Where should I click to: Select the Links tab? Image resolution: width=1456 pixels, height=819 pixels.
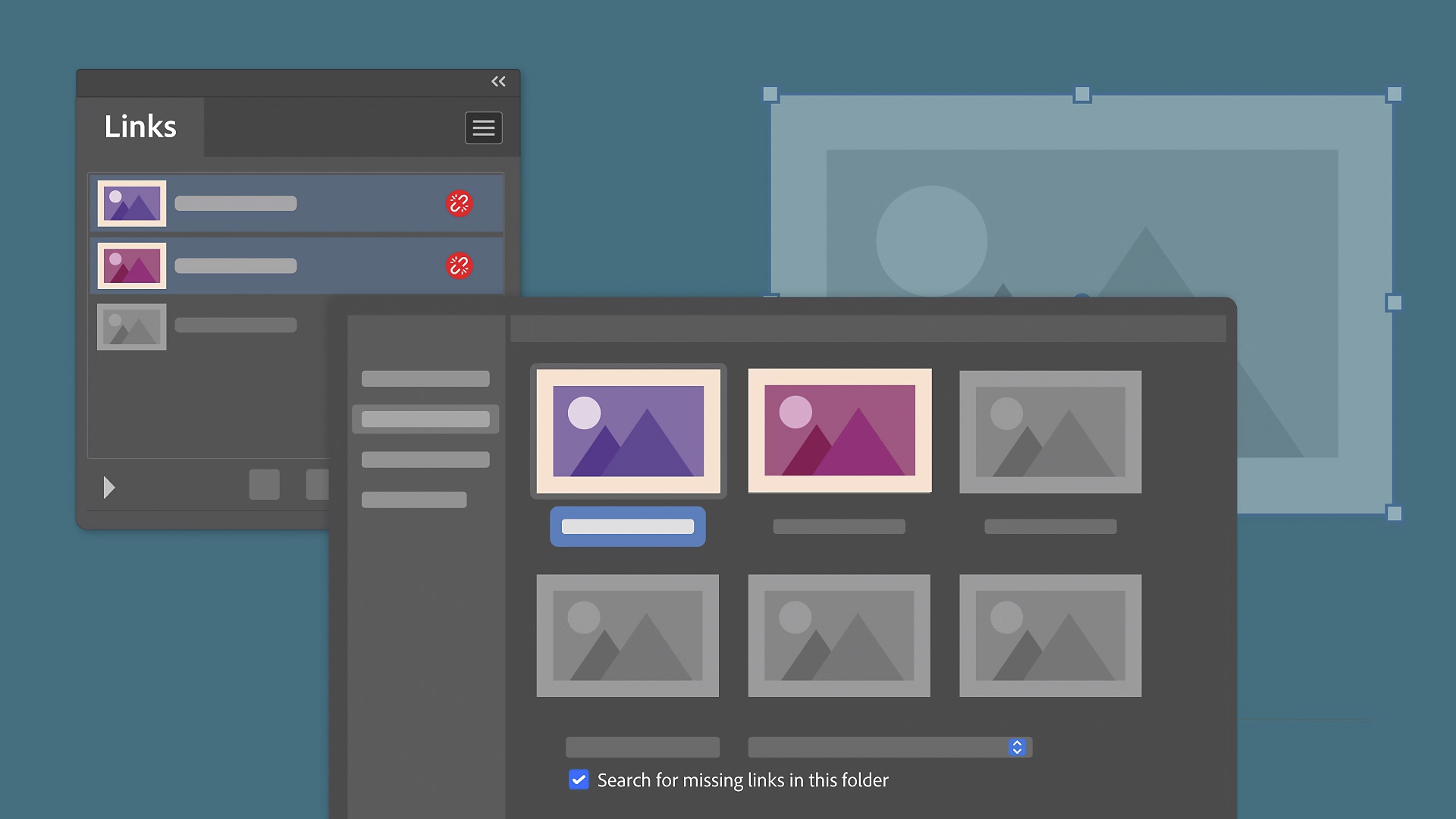(x=140, y=127)
